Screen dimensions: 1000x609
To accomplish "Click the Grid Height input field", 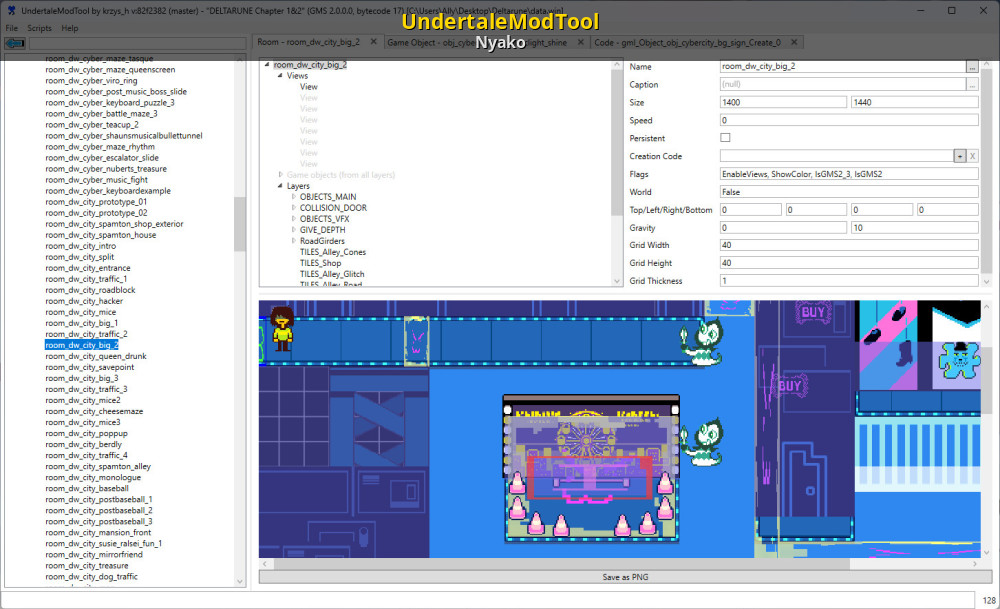I will click(x=849, y=263).
